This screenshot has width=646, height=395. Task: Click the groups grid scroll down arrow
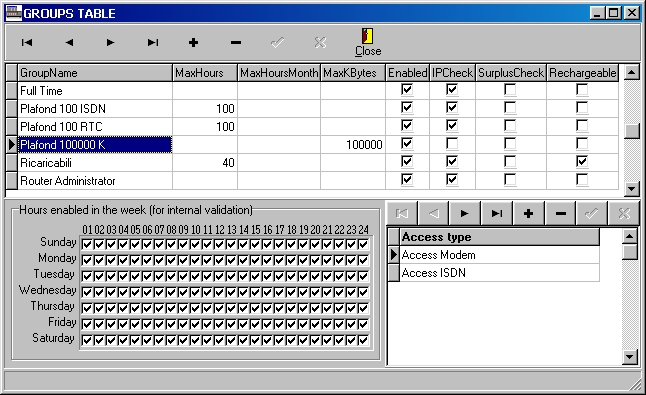coord(632,189)
